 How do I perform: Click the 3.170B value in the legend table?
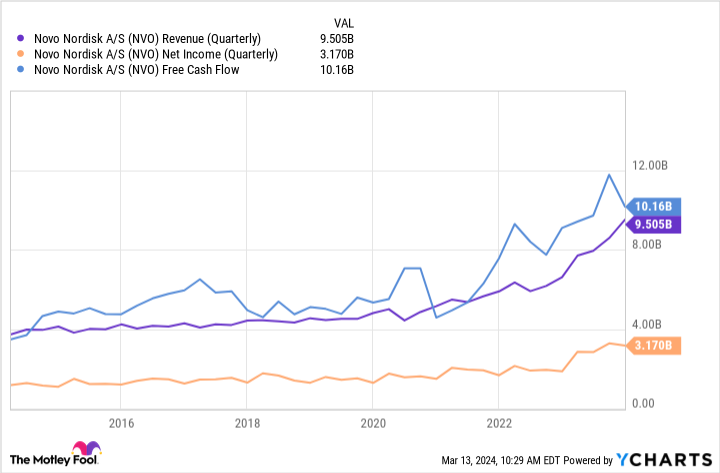point(337,54)
